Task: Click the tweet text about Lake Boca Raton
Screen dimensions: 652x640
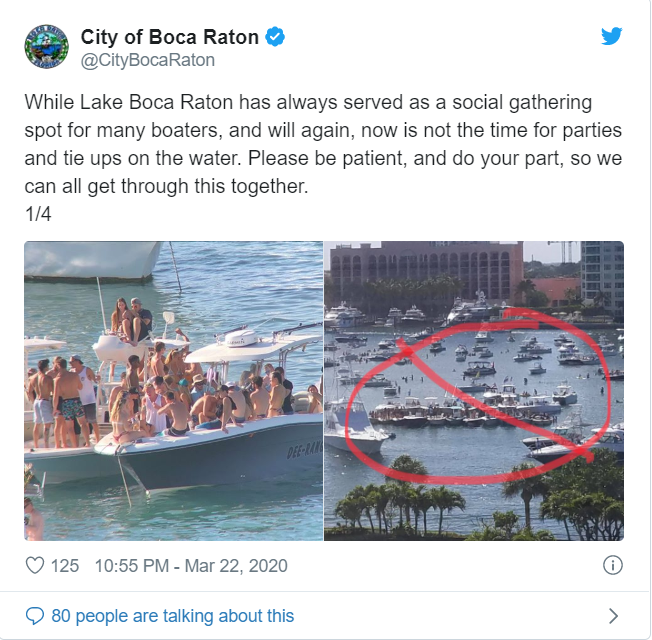Action: (323, 144)
